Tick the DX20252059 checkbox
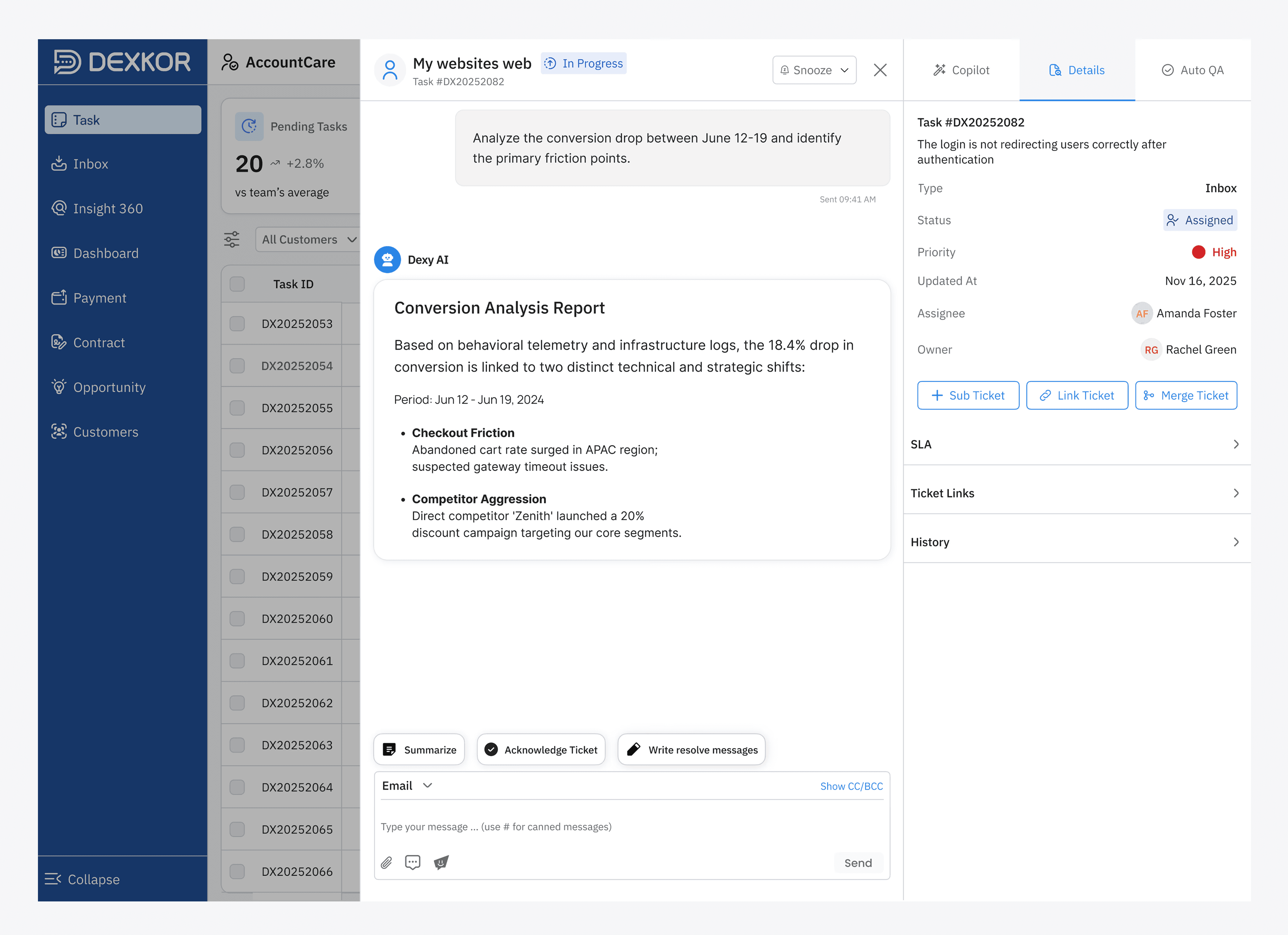This screenshot has width=1288, height=935. 237,577
